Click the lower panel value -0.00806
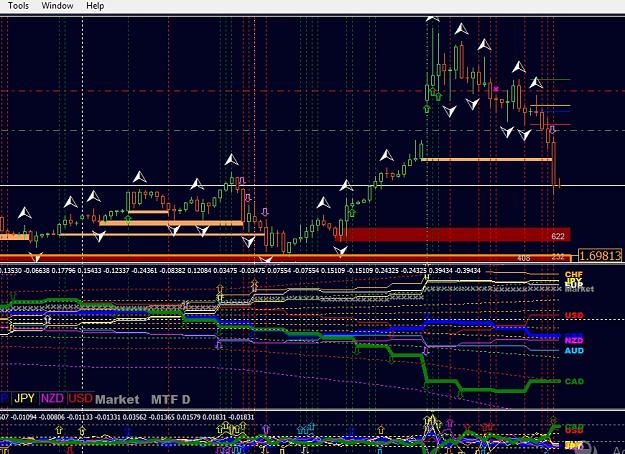The image size is (625, 454). point(52,417)
